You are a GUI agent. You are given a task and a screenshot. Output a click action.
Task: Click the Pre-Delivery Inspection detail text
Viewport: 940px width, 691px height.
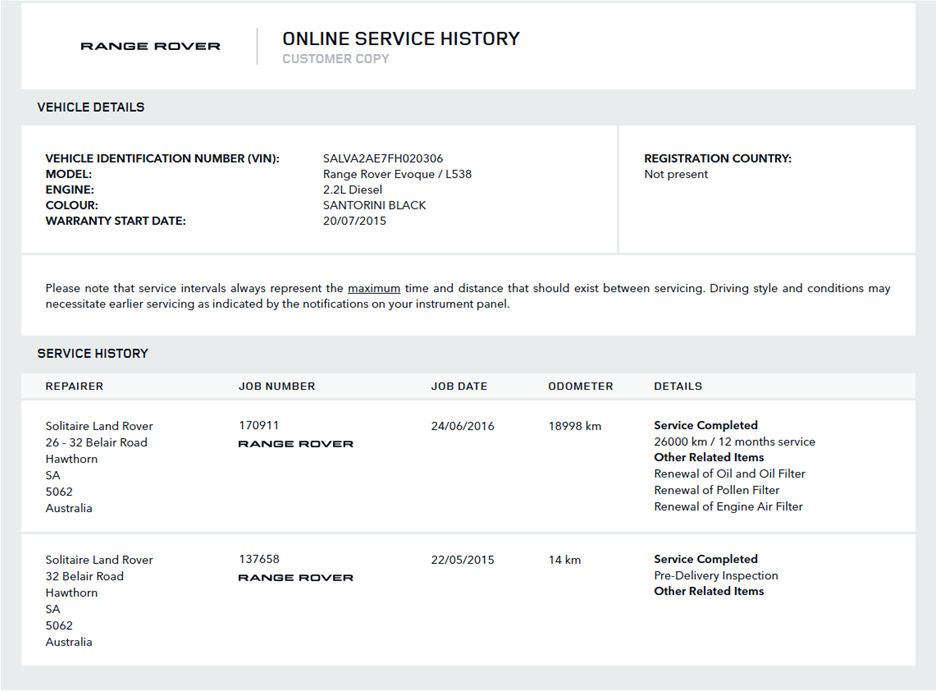point(716,576)
